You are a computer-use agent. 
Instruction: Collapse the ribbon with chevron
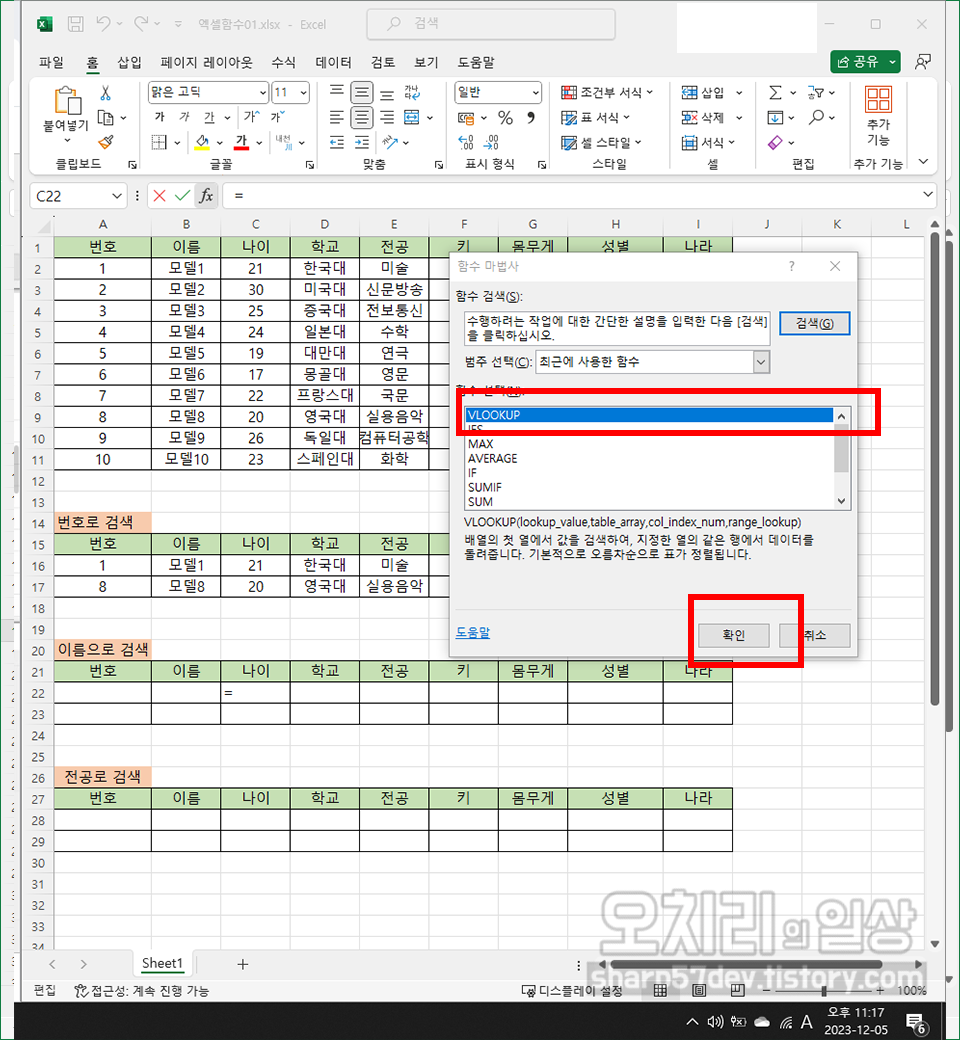pos(924,162)
